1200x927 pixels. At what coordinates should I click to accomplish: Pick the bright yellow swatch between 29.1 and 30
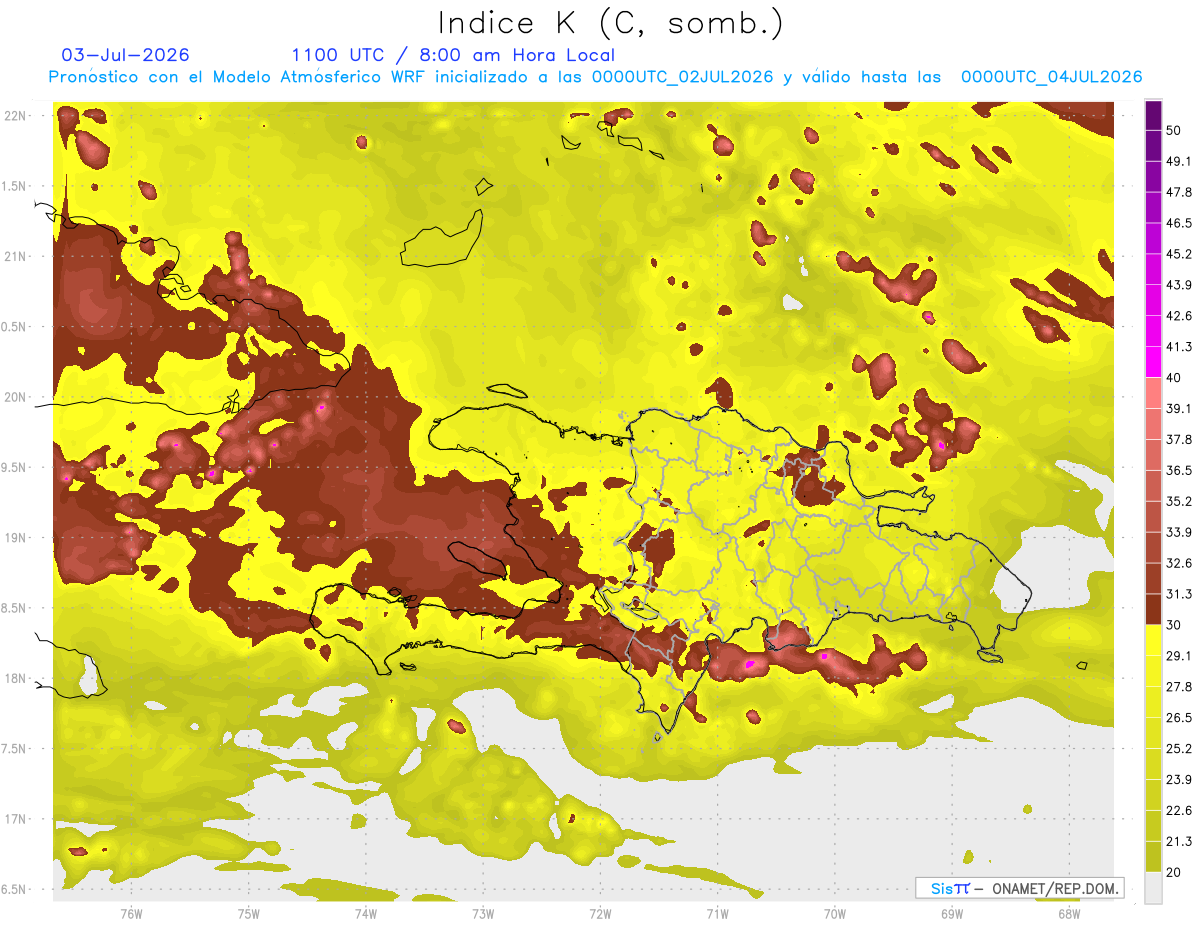click(1154, 640)
